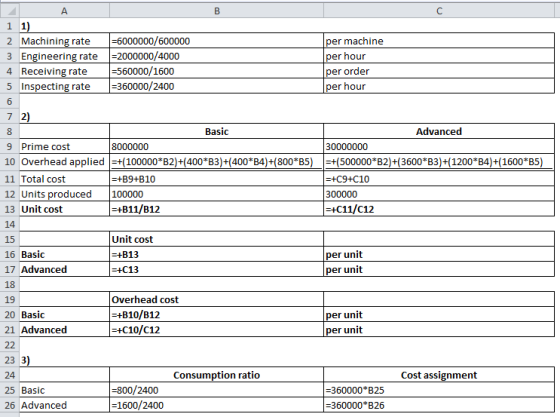Click Machining rate formula cell =6000000/600000
Viewport: 560px width, 417px height.
pos(216,41)
